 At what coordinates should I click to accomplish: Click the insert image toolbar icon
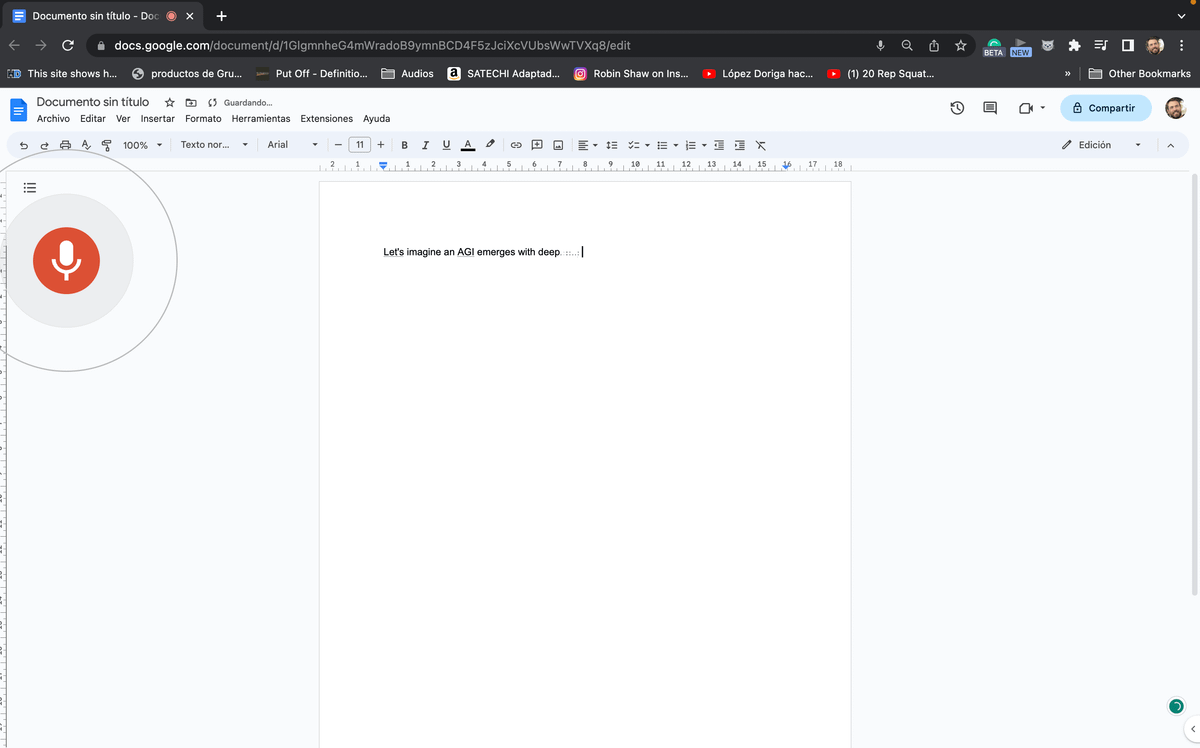(558, 145)
